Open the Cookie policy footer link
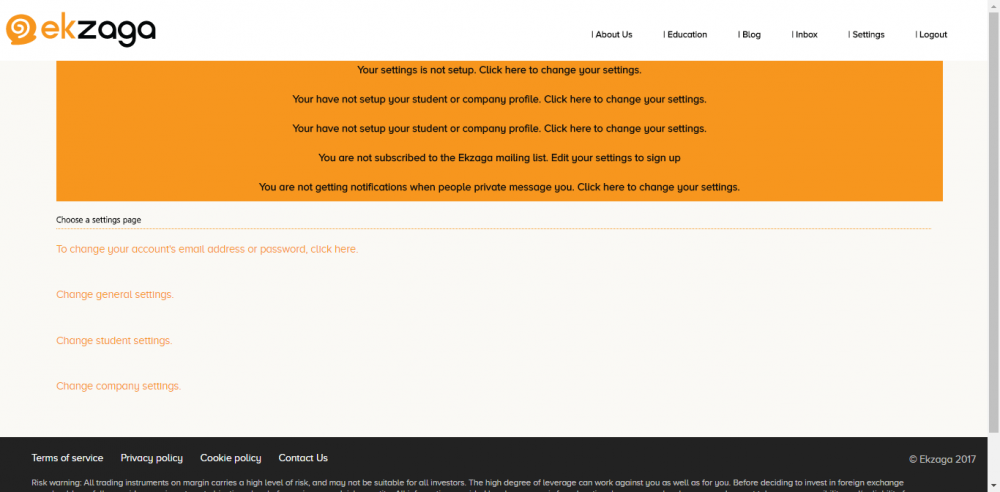The image size is (1000, 492). coord(230,458)
